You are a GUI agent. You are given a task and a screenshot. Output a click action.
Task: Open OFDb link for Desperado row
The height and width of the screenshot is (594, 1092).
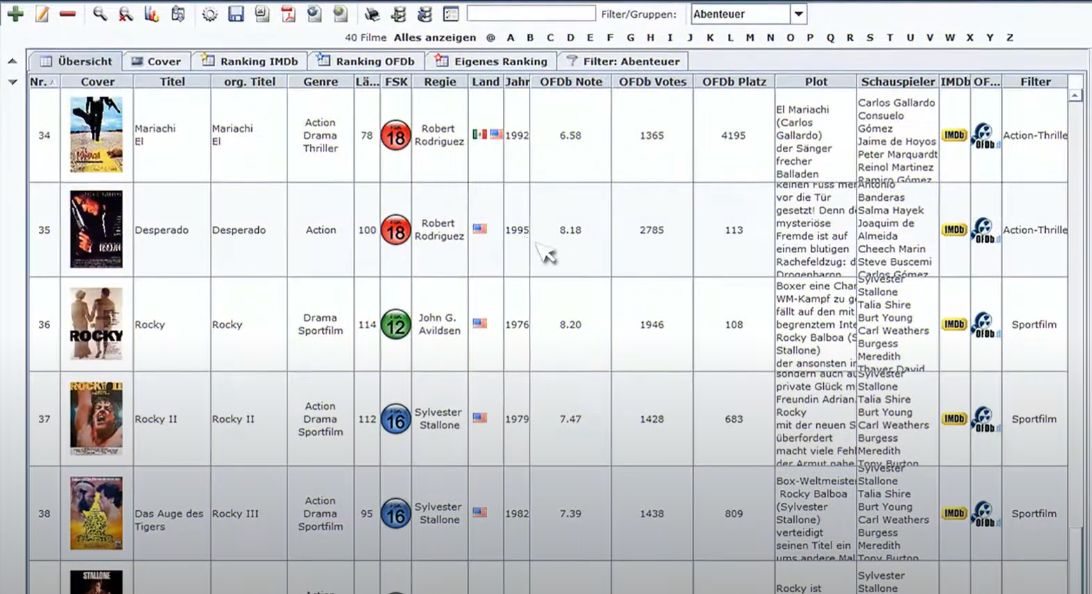[985, 230]
